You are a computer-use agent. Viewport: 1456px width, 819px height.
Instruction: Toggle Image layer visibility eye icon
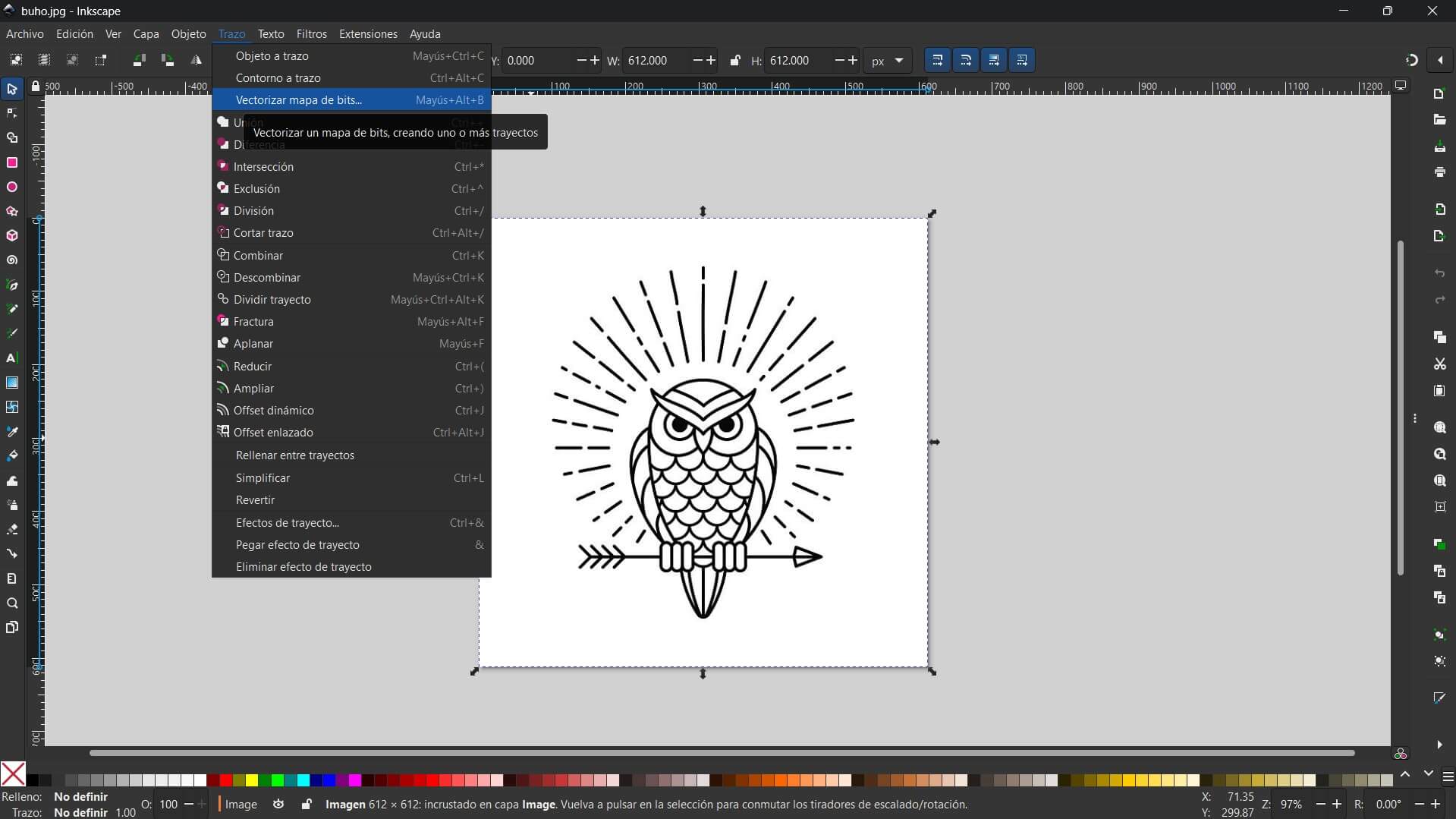pyautogui.click(x=278, y=804)
